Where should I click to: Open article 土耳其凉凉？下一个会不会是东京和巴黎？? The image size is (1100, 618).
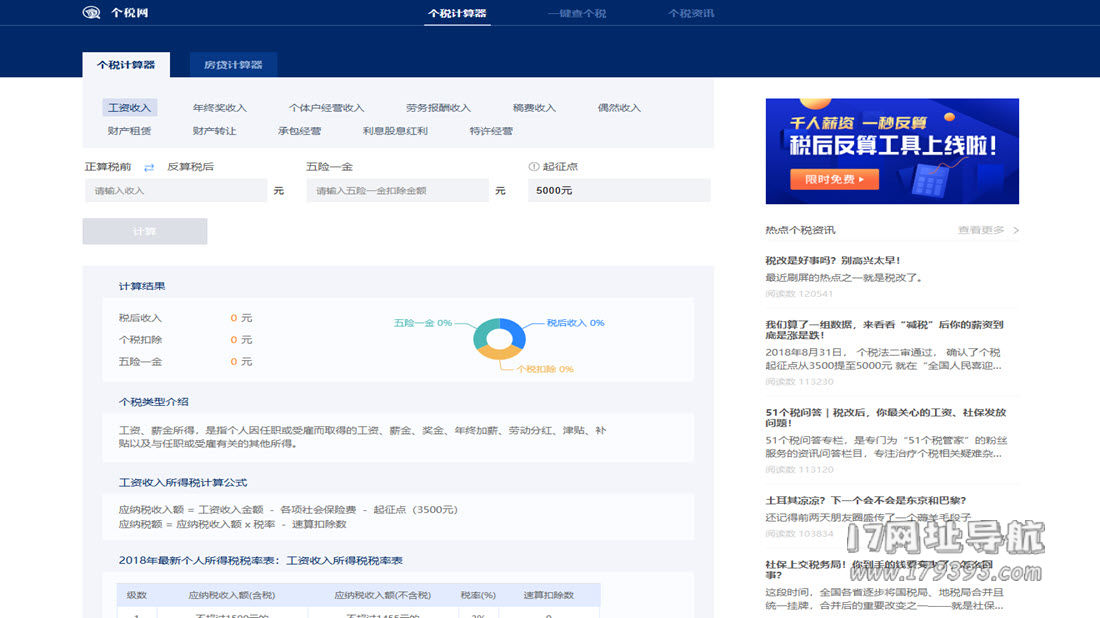[x=865, y=501]
